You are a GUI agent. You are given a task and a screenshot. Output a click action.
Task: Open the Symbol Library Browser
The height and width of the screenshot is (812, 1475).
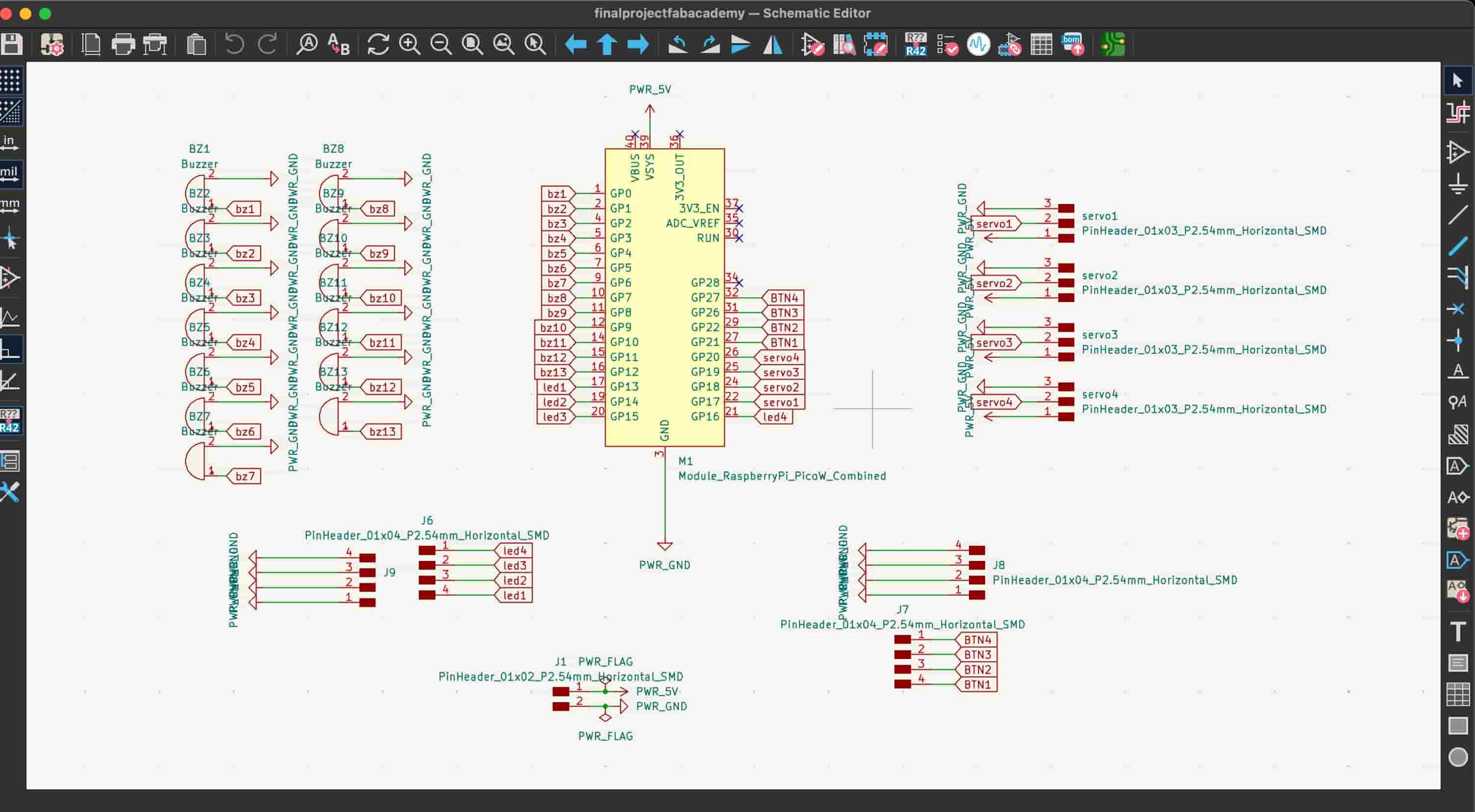click(x=844, y=44)
